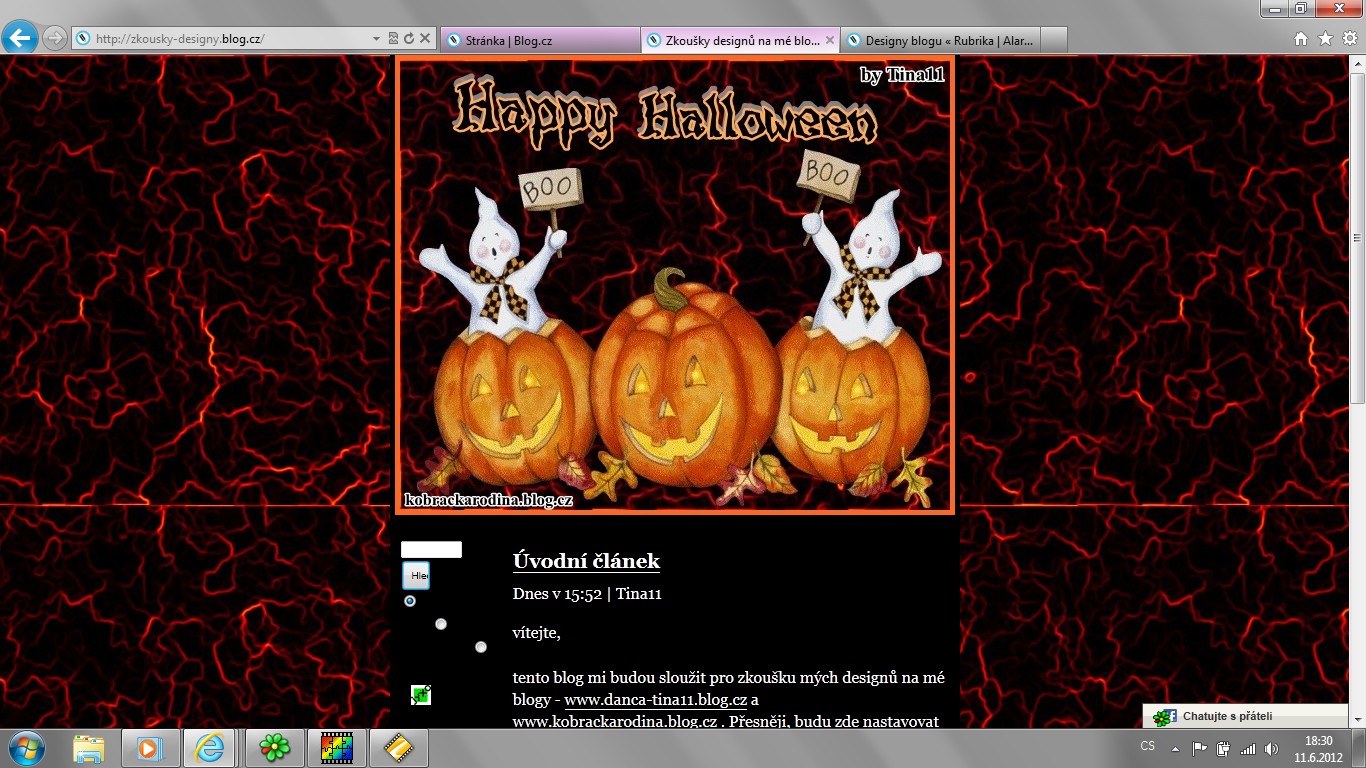Expand the address bar URL dropdown arrow

377,39
